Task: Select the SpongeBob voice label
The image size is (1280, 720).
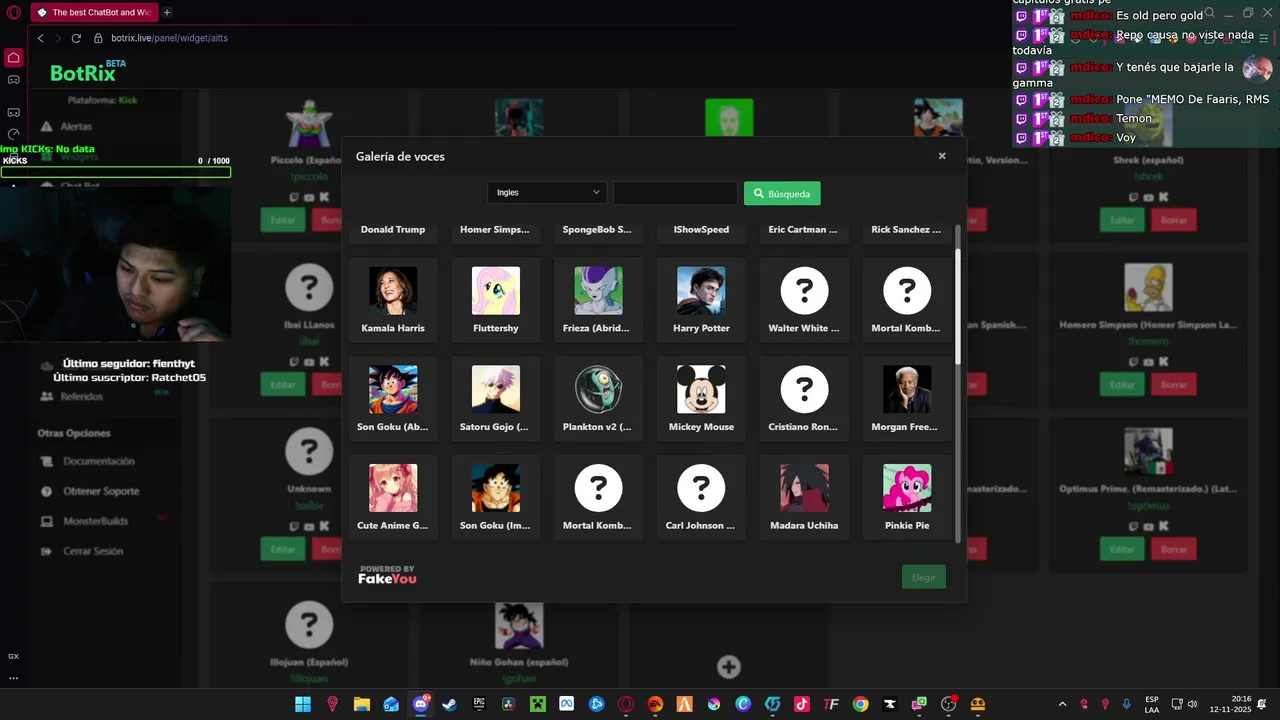Action: (597, 230)
